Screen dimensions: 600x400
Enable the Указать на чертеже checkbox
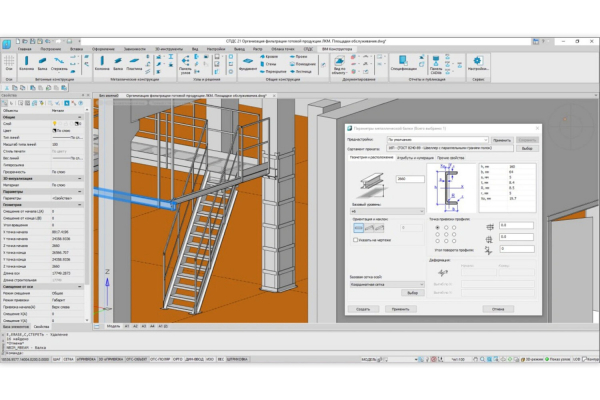point(355,240)
